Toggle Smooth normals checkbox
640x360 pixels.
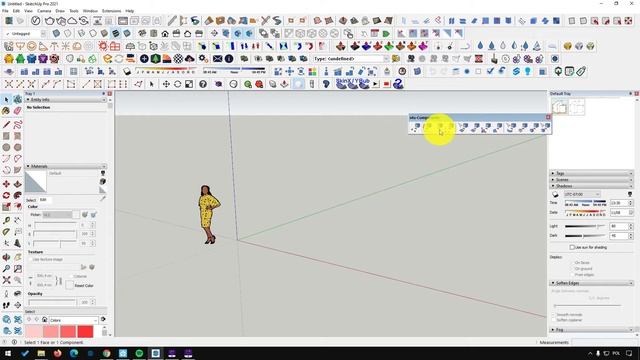pos(554,315)
